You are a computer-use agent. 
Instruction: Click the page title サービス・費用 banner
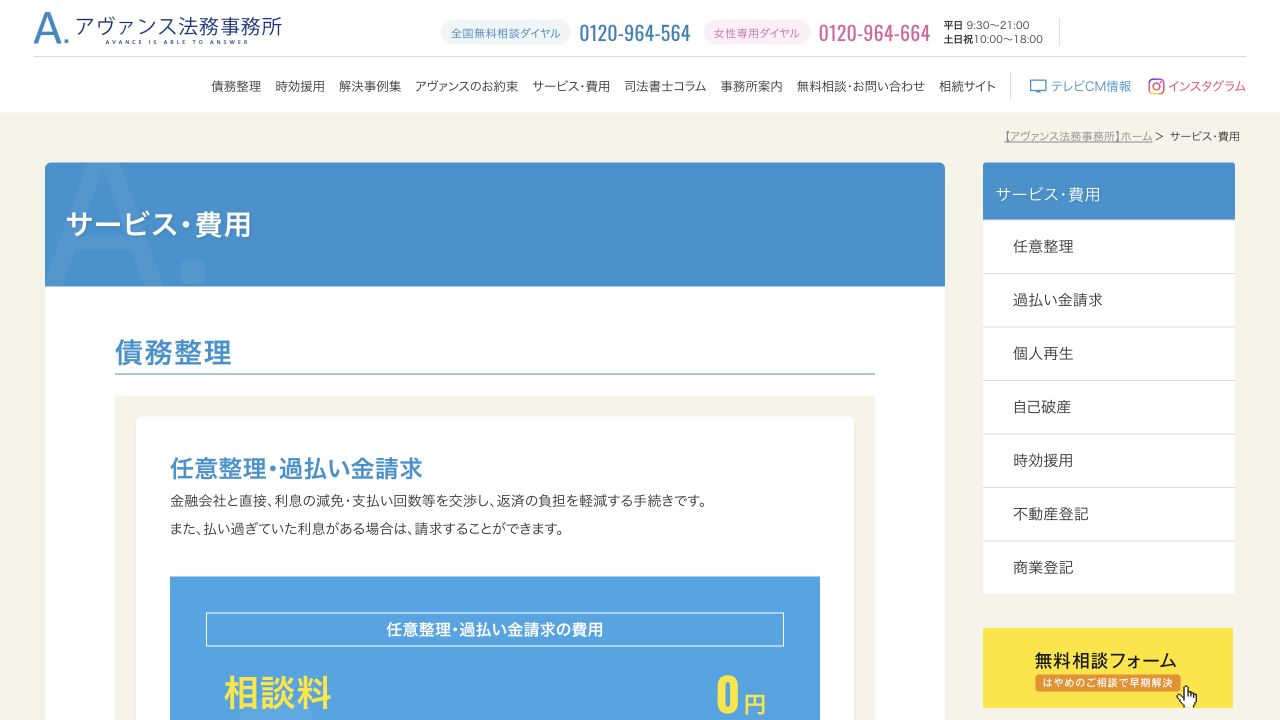pos(495,225)
